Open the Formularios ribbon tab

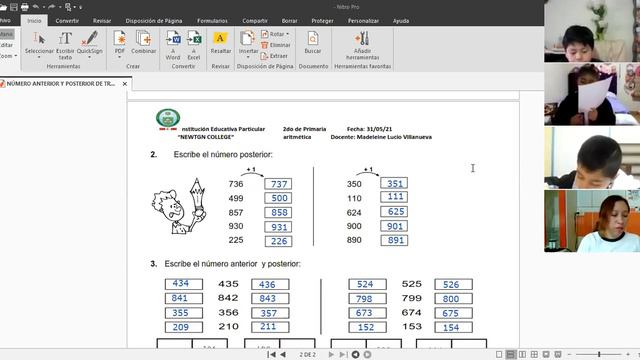212,20
